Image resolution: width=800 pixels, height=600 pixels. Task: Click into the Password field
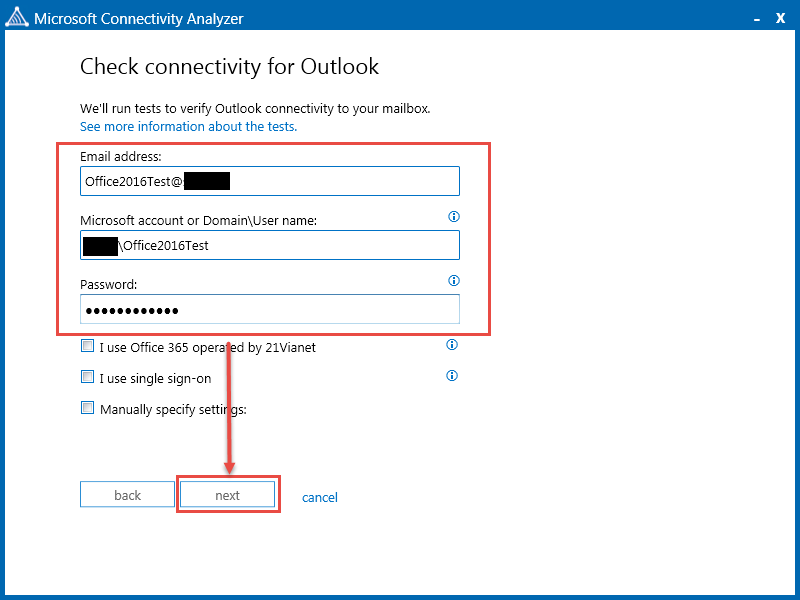click(270, 309)
